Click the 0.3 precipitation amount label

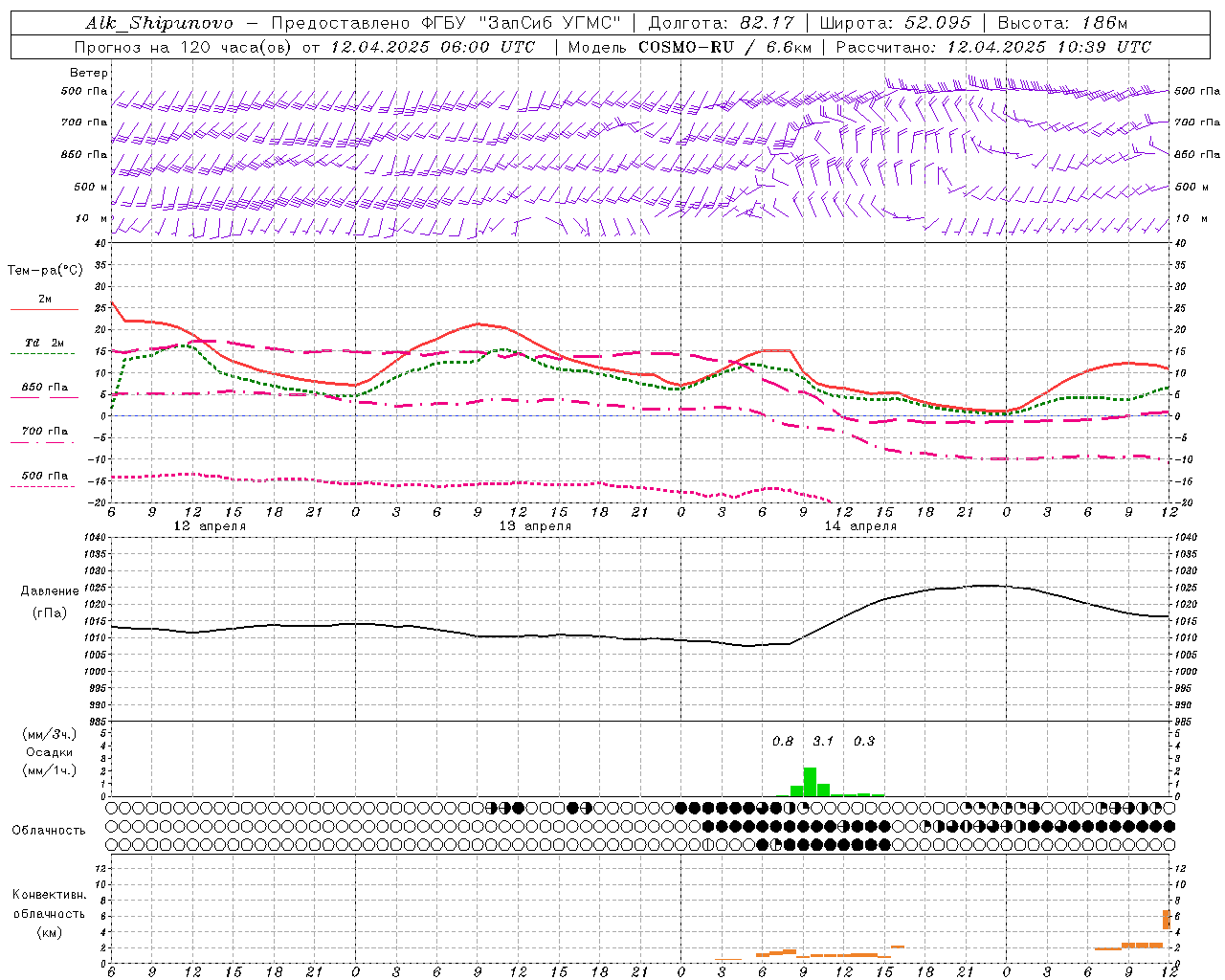pos(864,741)
